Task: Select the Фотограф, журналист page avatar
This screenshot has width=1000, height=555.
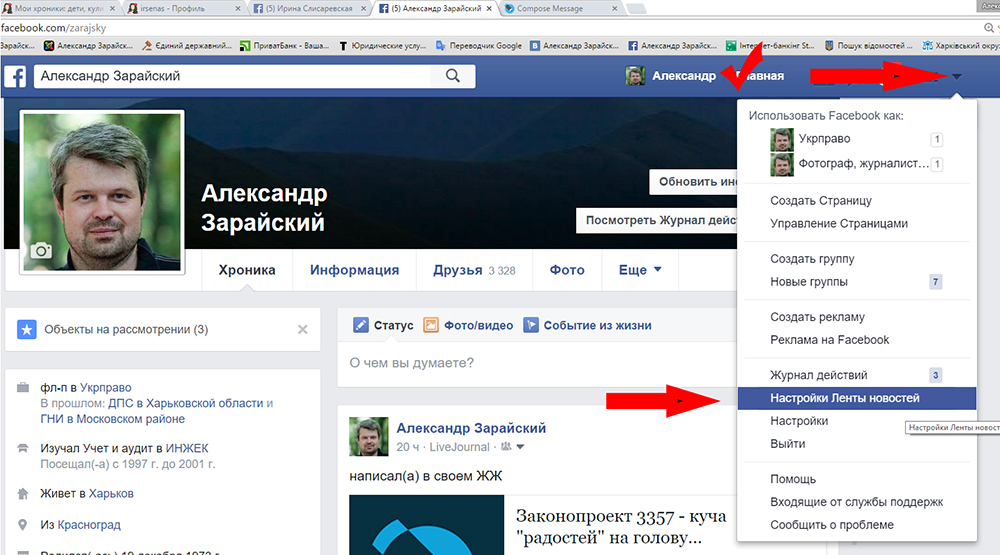Action: pos(782,165)
